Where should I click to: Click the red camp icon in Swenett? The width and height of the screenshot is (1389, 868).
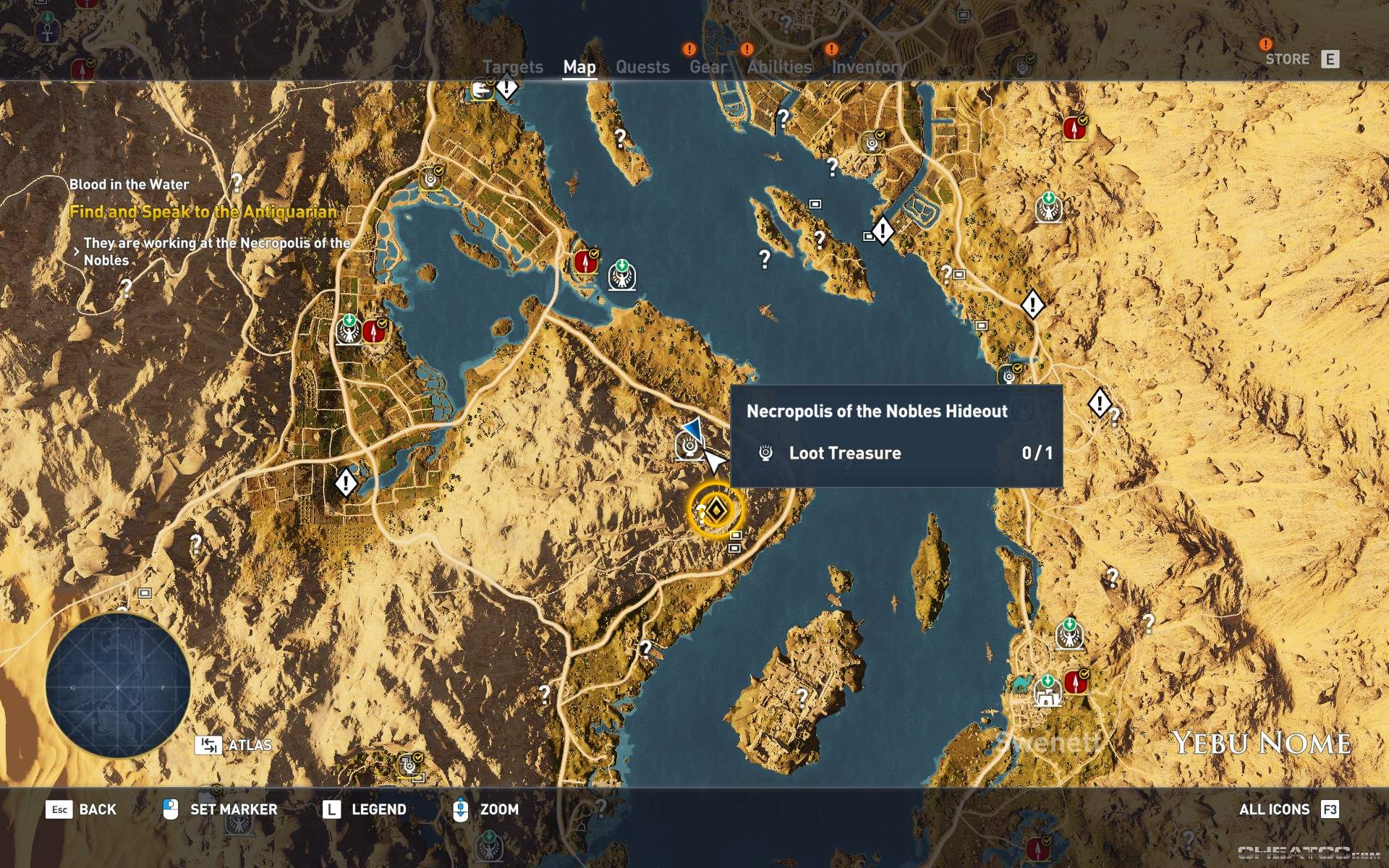[1077, 682]
